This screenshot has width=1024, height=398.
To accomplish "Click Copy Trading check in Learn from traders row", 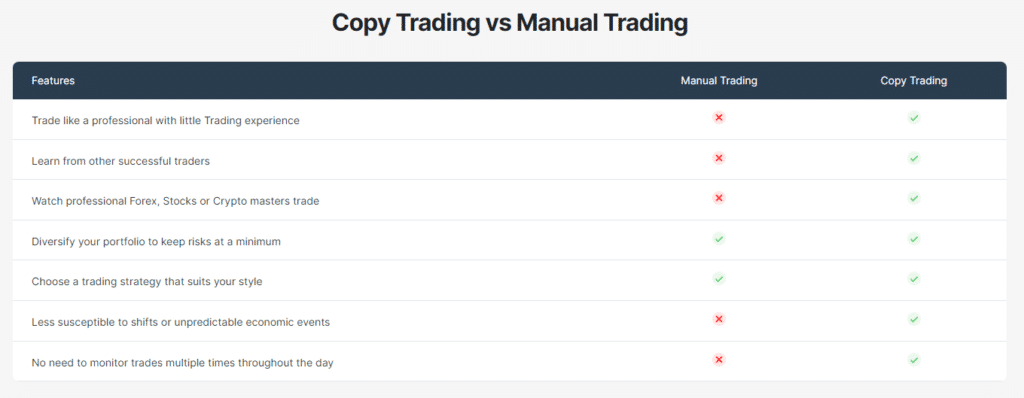I will click(914, 158).
